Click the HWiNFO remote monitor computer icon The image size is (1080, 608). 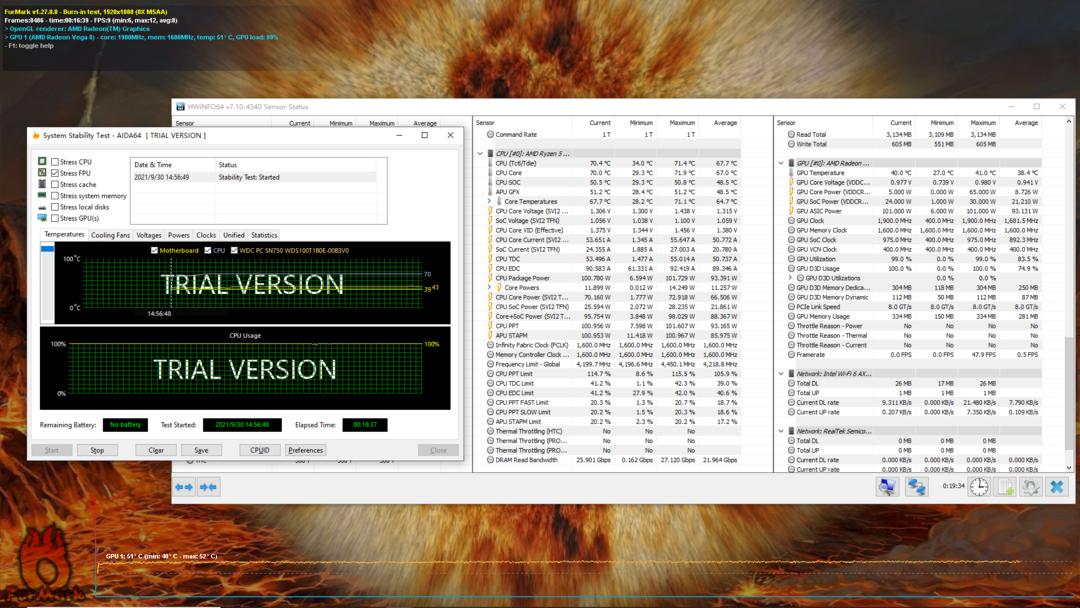[x=887, y=487]
